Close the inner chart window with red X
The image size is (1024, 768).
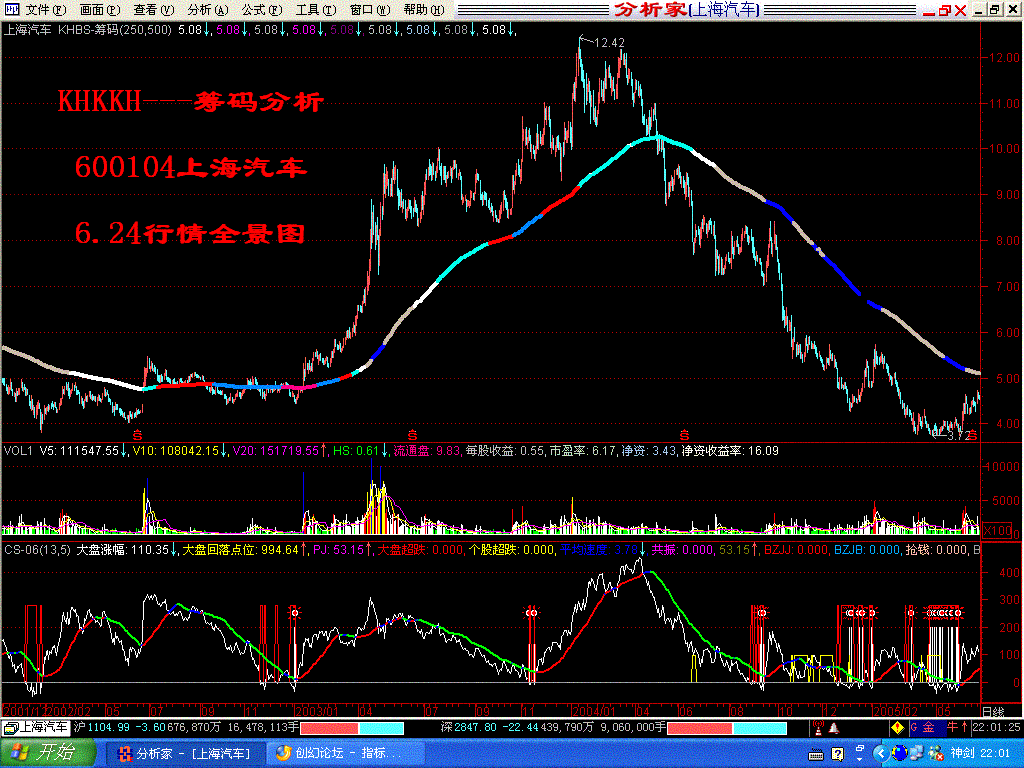click(x=960, y=10)
